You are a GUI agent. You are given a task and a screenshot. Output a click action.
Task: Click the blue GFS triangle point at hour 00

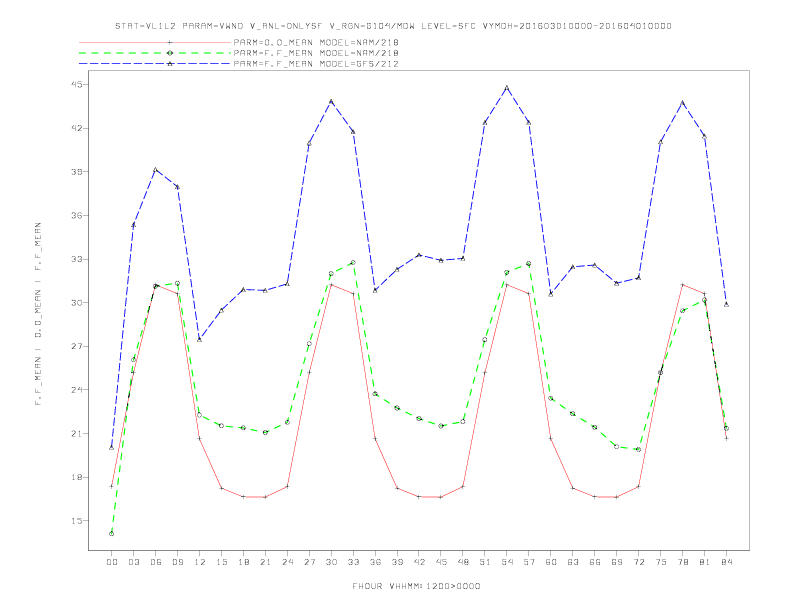click(112, 447)
